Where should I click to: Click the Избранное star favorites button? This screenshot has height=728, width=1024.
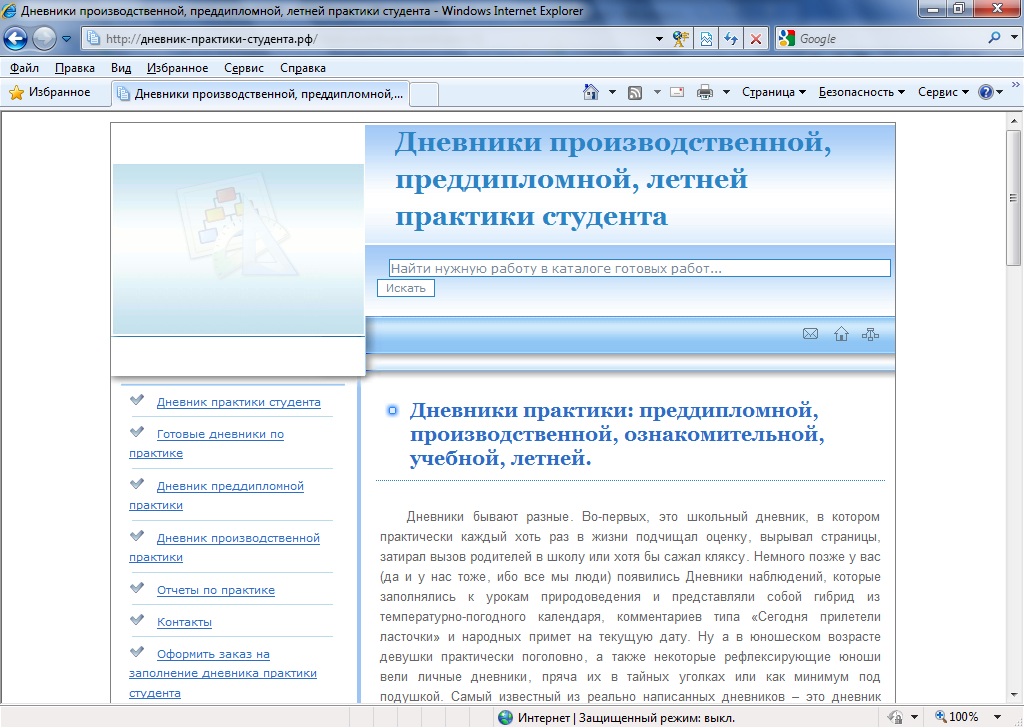click(x=50, y=93)
